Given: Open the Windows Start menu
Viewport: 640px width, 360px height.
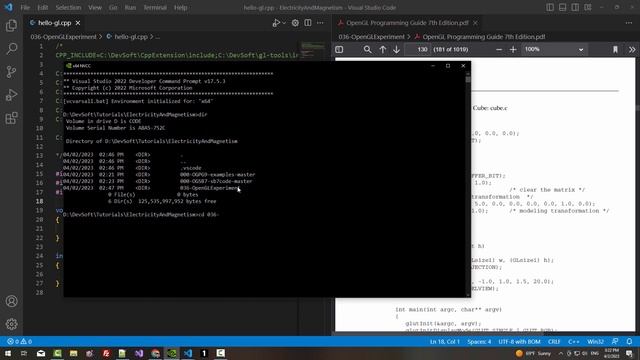Looking at the screenshot, I should point(8,353).
